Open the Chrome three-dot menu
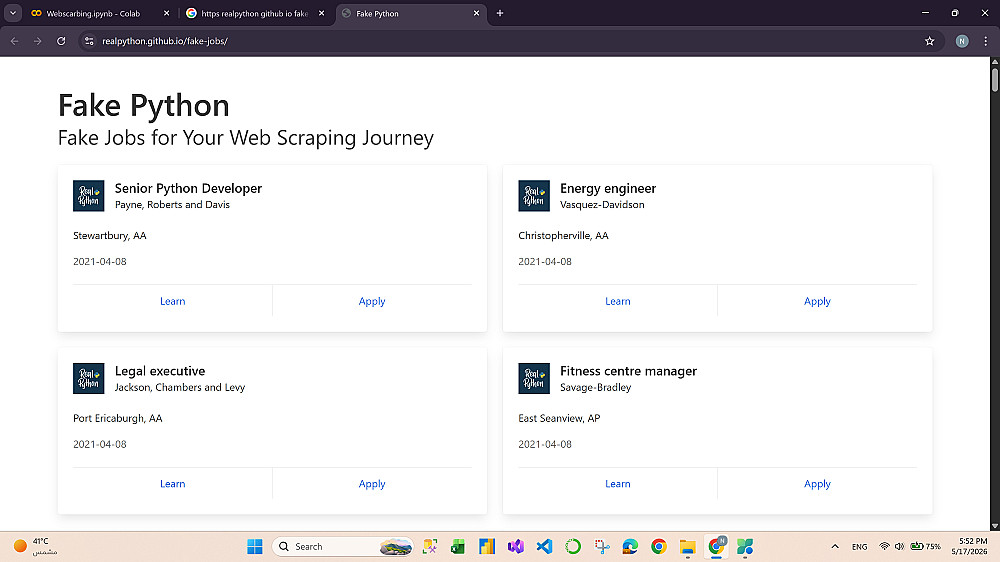 [x=985, y=41]
